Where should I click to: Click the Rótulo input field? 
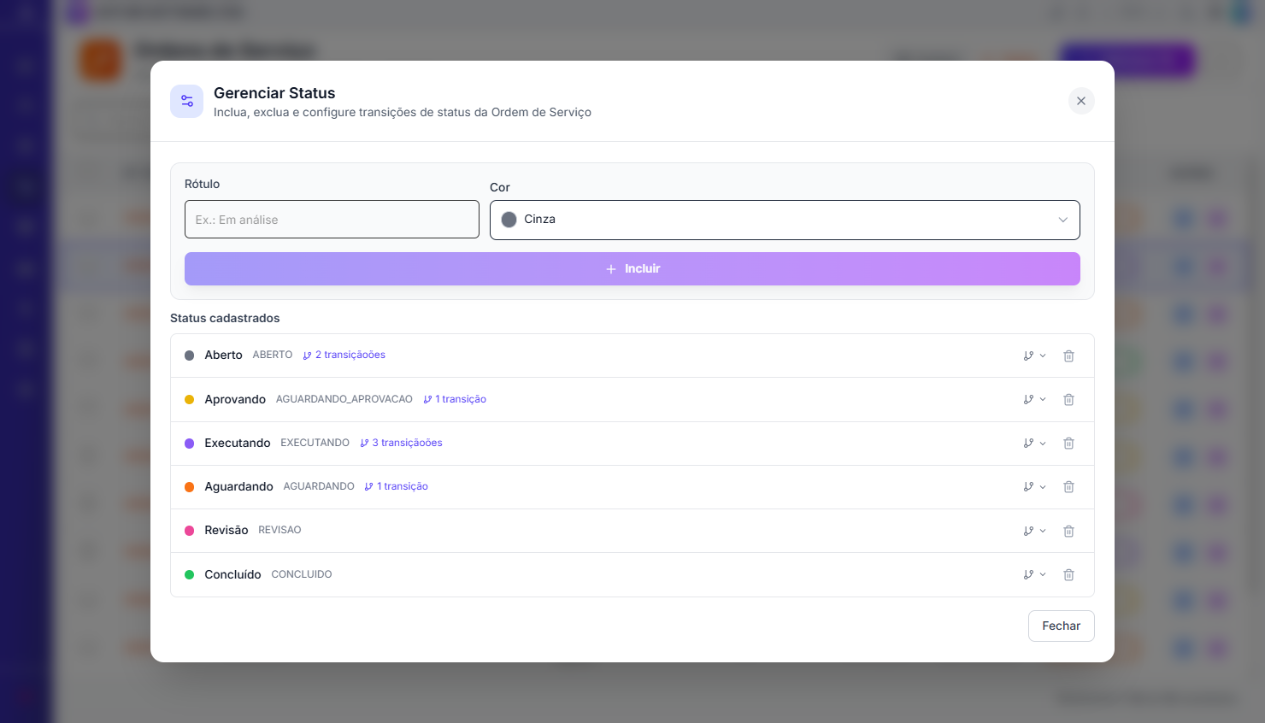tap(332, 219)
